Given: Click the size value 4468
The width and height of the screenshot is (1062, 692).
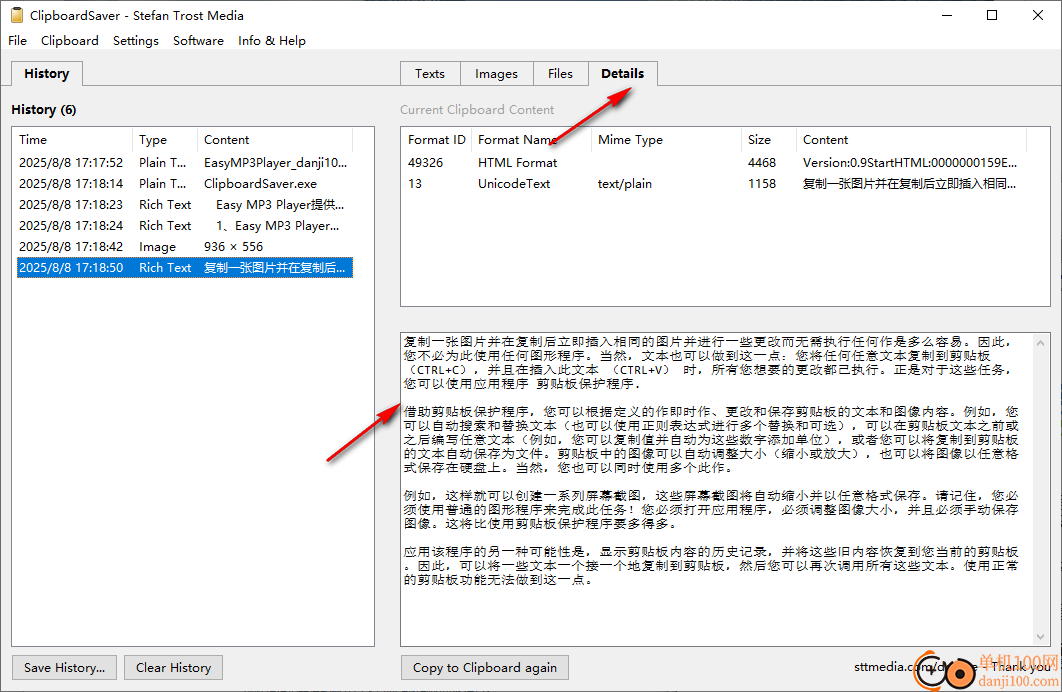Looking at the screenshot, I should tap(761, 163).
